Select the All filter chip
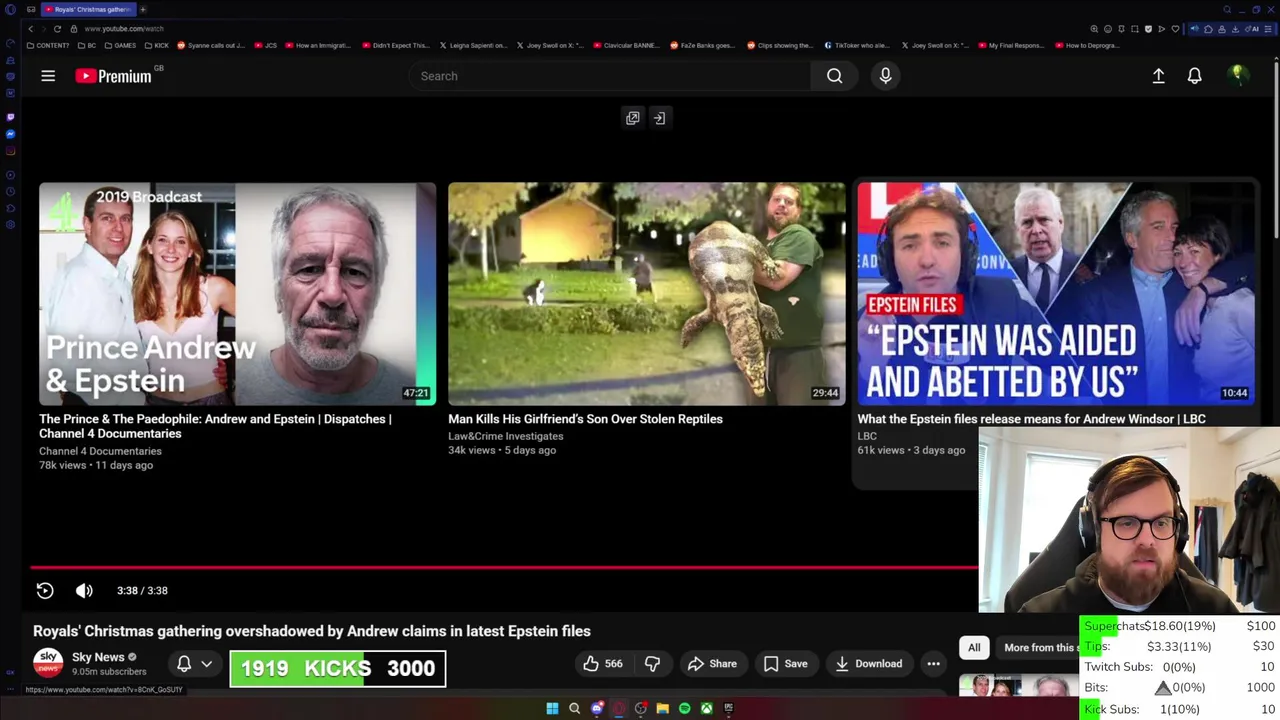The width and height of the screenshot is (1280, 720). click(974, 648)
